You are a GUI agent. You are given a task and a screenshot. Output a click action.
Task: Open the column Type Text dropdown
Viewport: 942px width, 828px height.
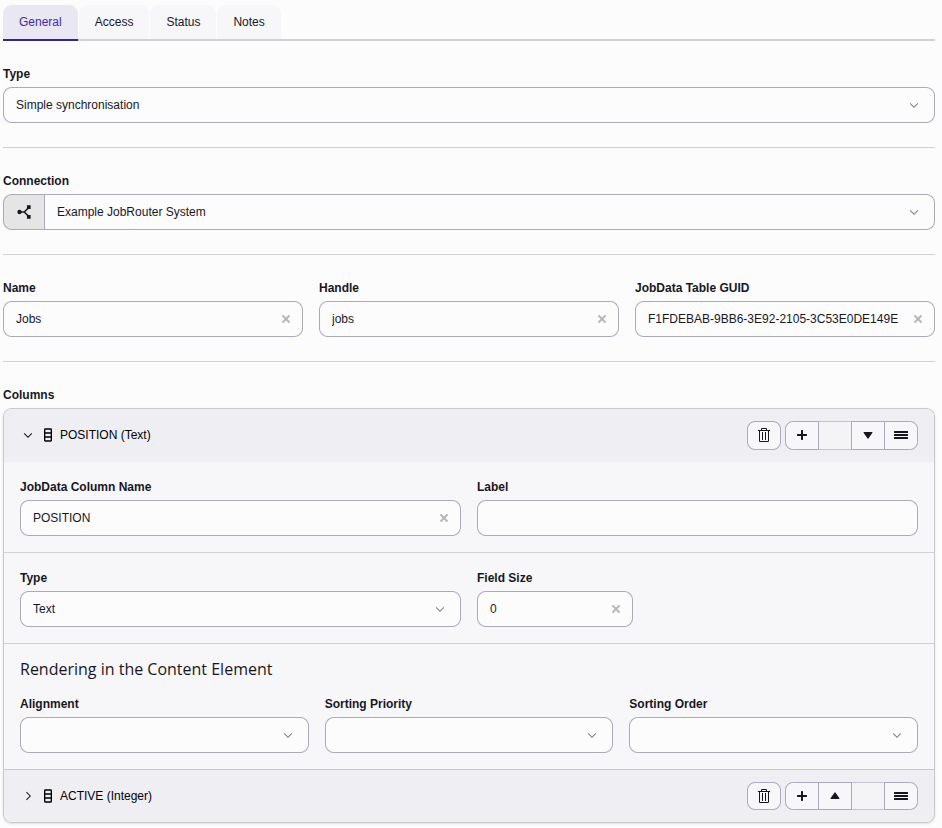(240, 609)
